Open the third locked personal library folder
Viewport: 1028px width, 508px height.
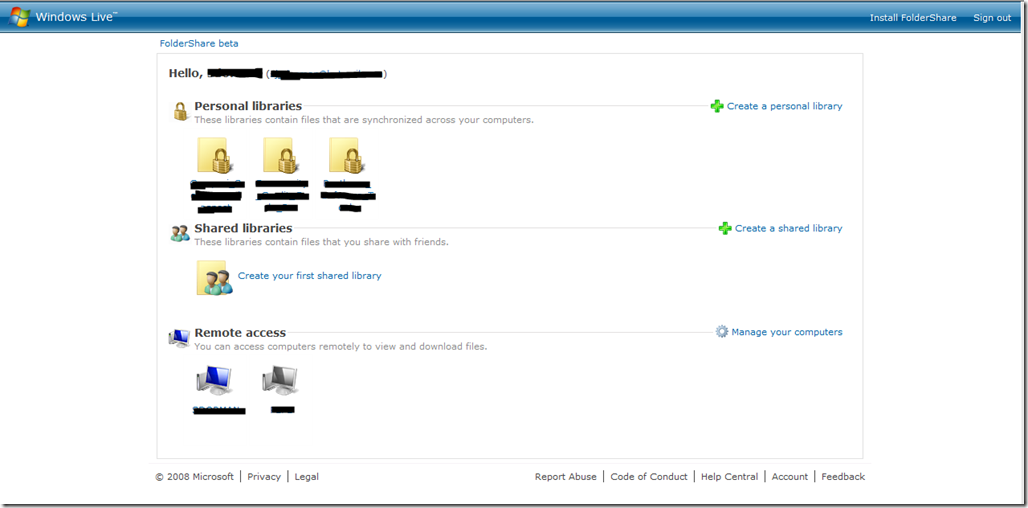[347, 155]
